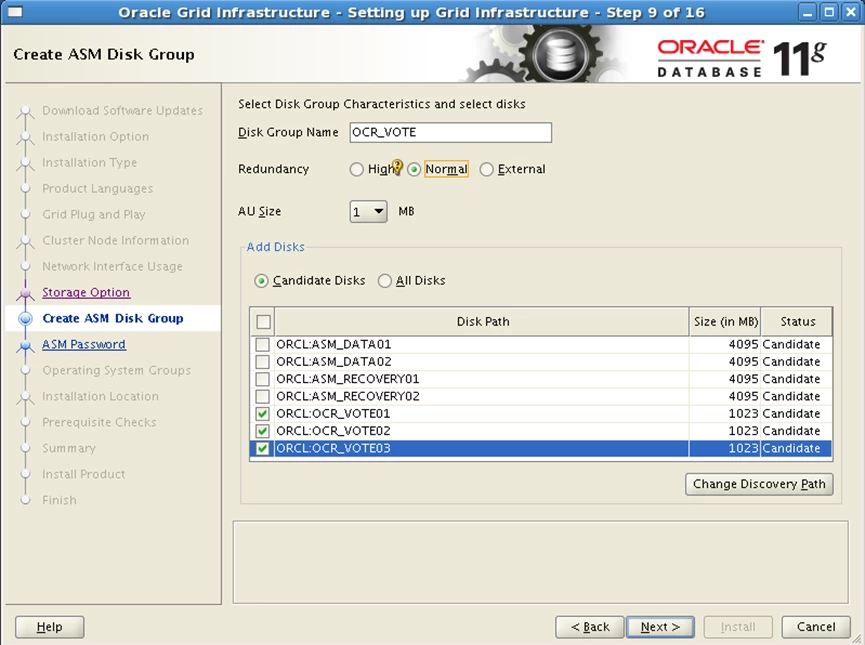Select External redundancy option
This screenshot has width=865, height=645.
point(486,169)
